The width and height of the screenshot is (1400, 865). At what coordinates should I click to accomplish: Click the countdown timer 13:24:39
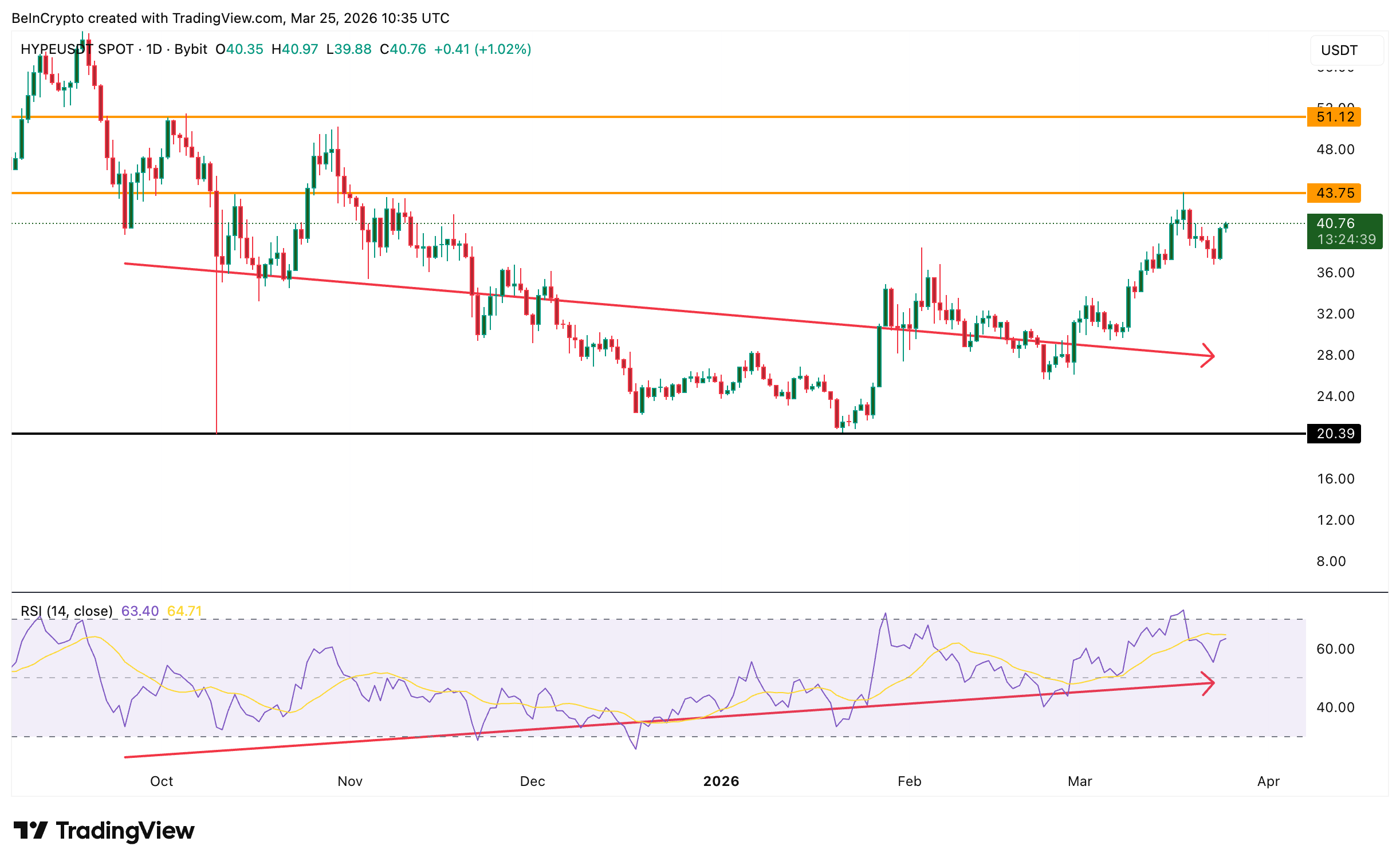click(x=1346, y=240)
